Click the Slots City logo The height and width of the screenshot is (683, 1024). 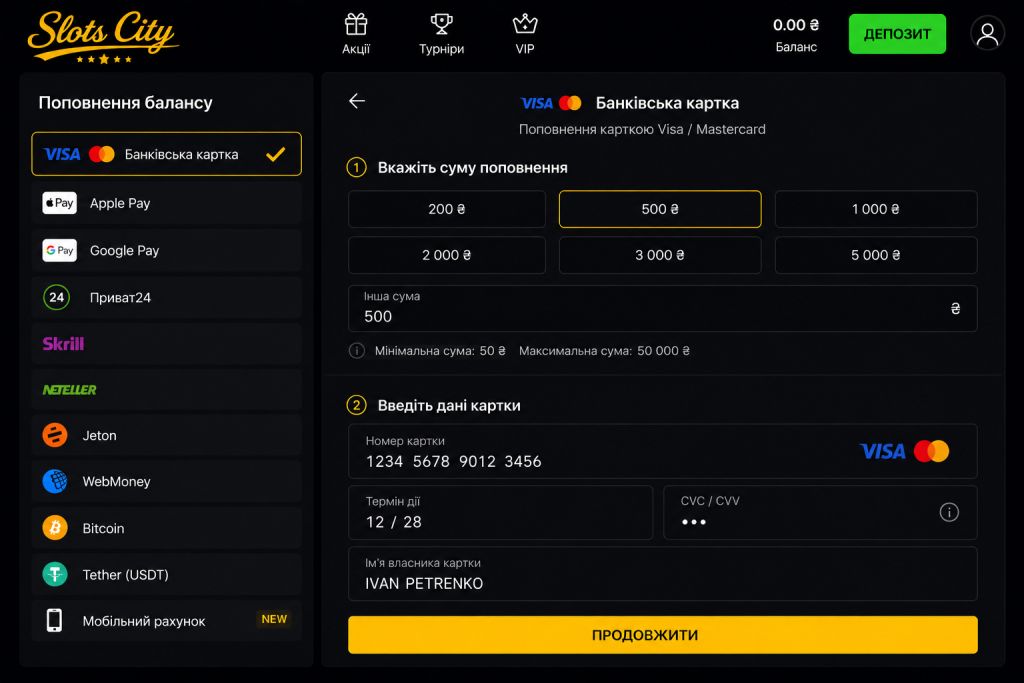pyautogui.click(x=103, y=37)
